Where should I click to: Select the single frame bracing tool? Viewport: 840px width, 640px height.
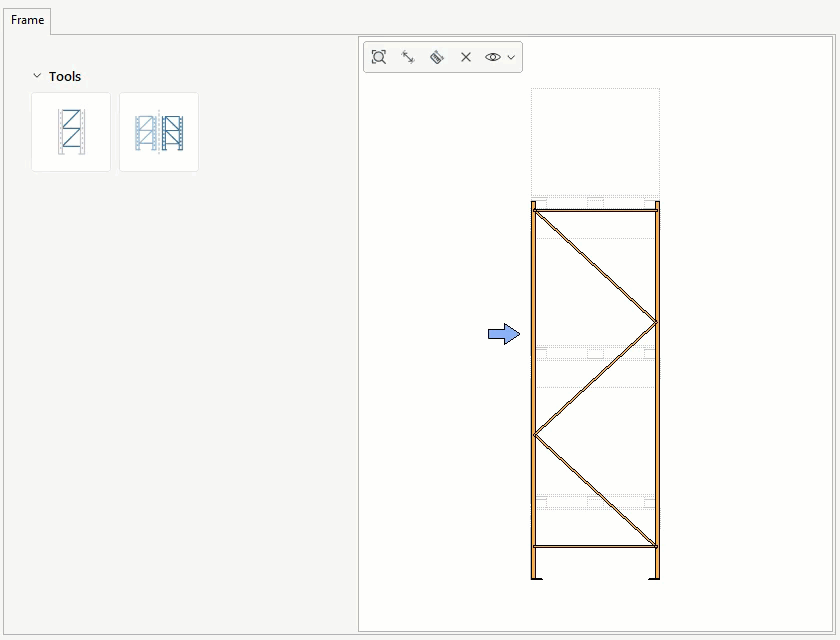click(x=71, y=132)
